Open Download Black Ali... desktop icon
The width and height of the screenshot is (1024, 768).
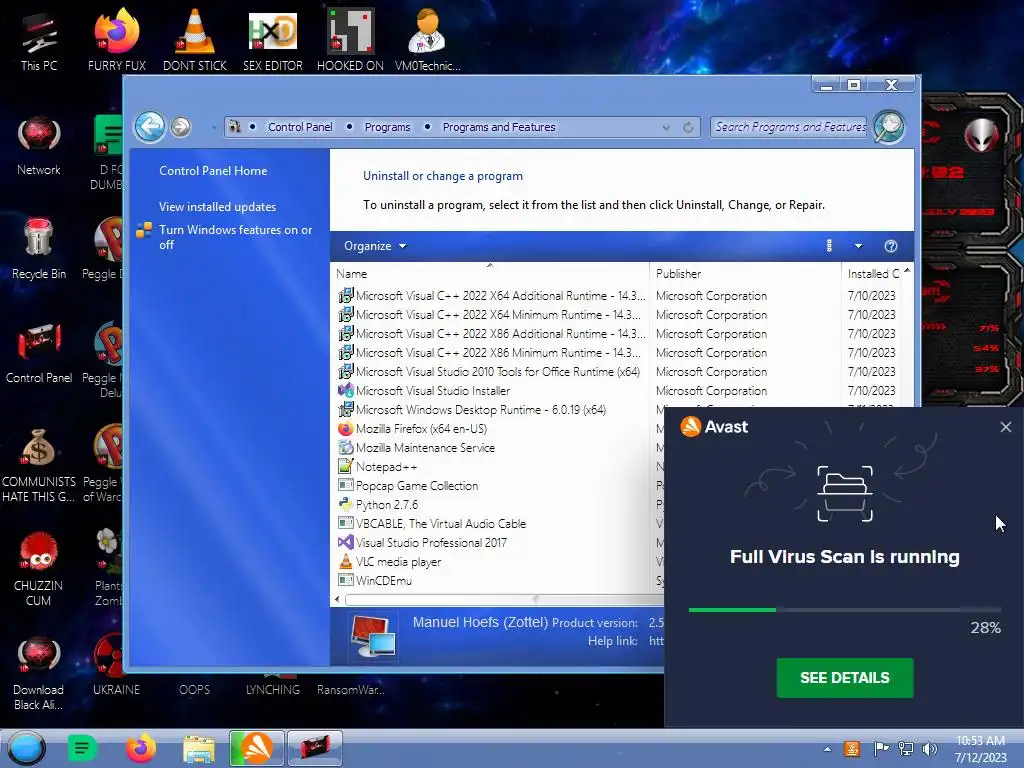click(x=39, y=673)
